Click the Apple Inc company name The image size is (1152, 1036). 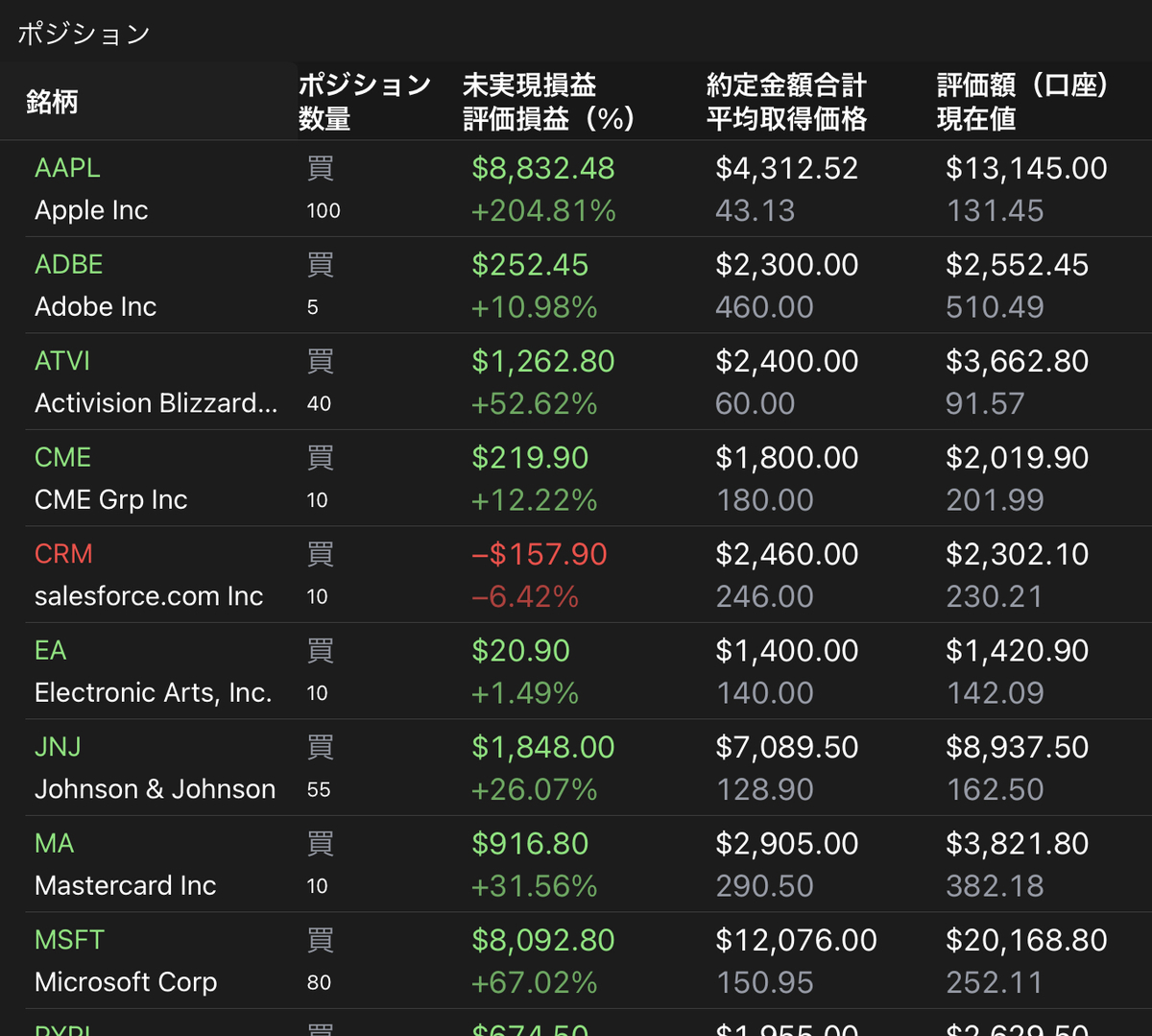pyautogui.click(x=91, y=210)
